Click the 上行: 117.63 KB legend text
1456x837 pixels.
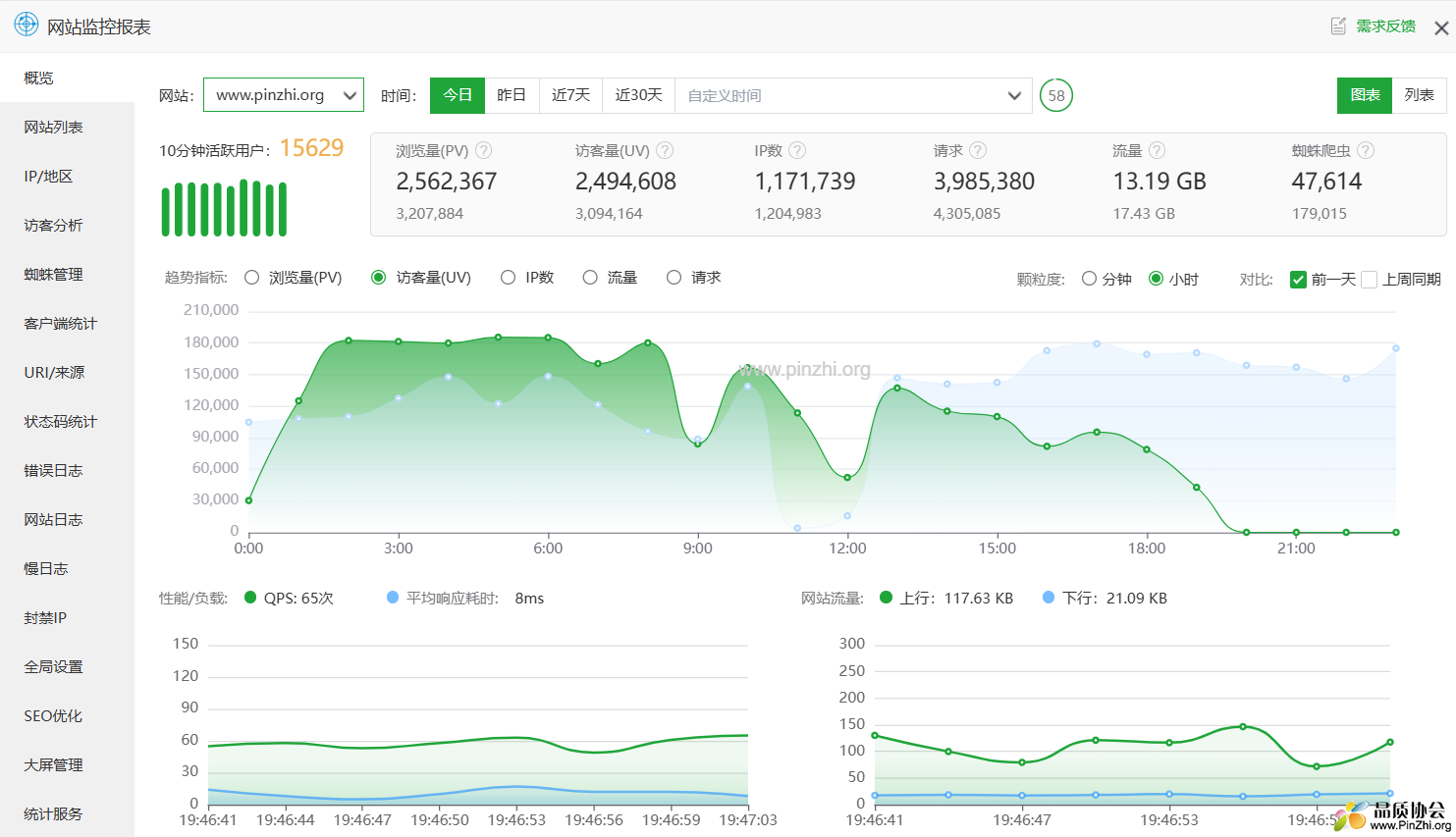tap(956, 598)
